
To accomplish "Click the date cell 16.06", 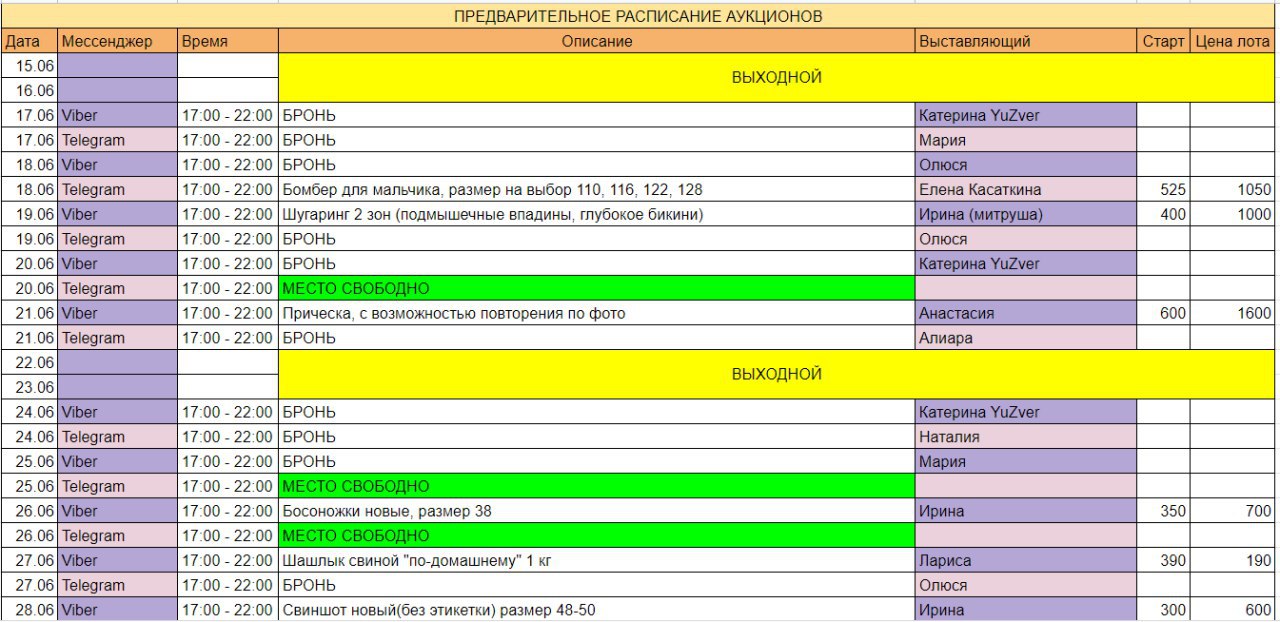I will coord(29,91).
